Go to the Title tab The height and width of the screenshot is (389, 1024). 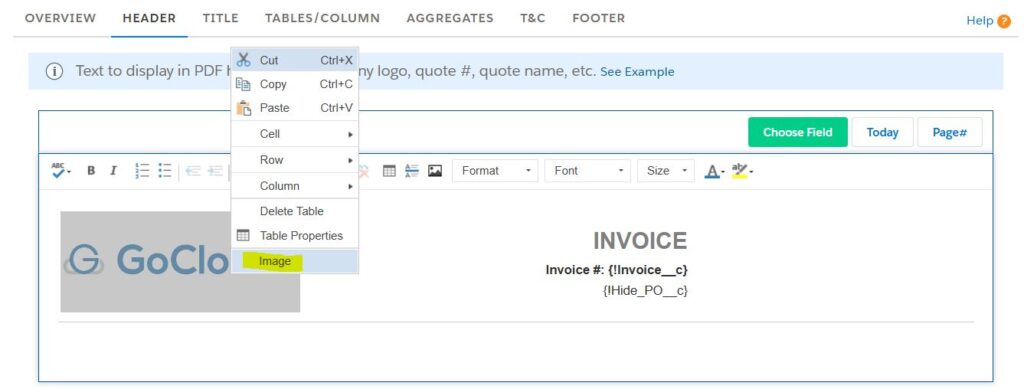[x=220, y=18]
